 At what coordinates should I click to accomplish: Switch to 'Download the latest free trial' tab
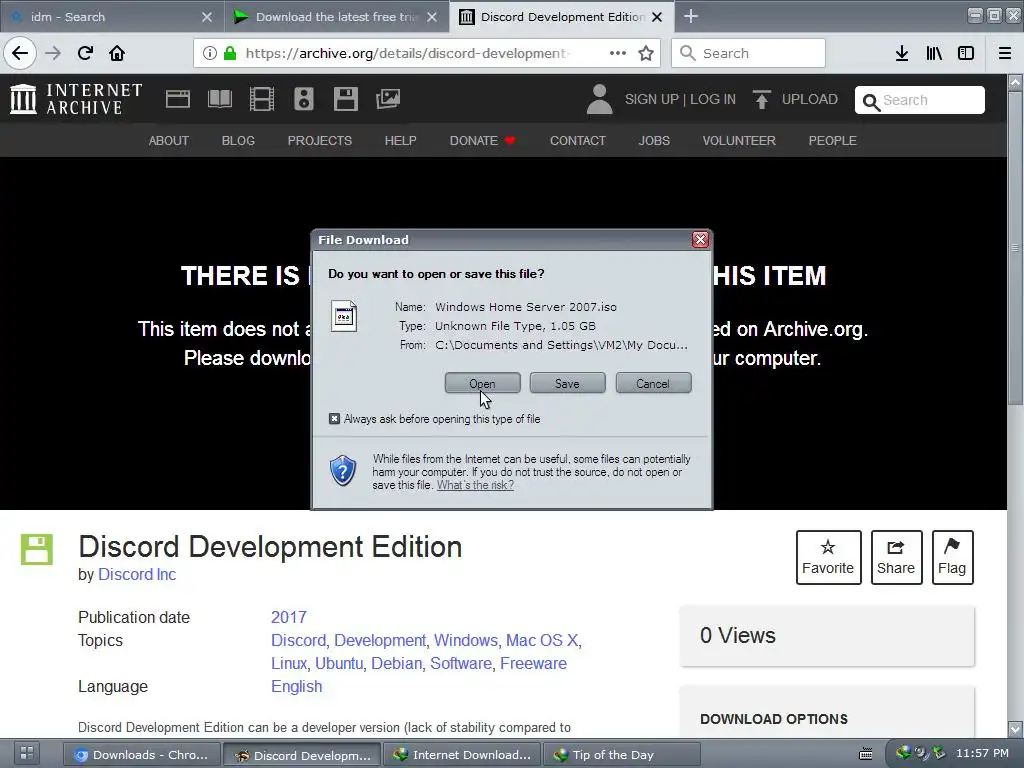pyautogui.click(x=336, y=17)
